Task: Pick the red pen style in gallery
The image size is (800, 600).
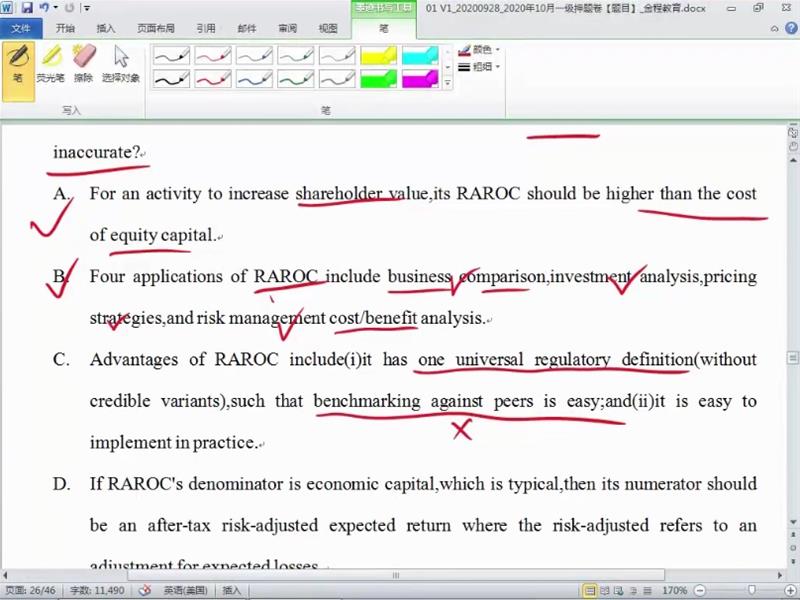Action: tap(212, 56)
